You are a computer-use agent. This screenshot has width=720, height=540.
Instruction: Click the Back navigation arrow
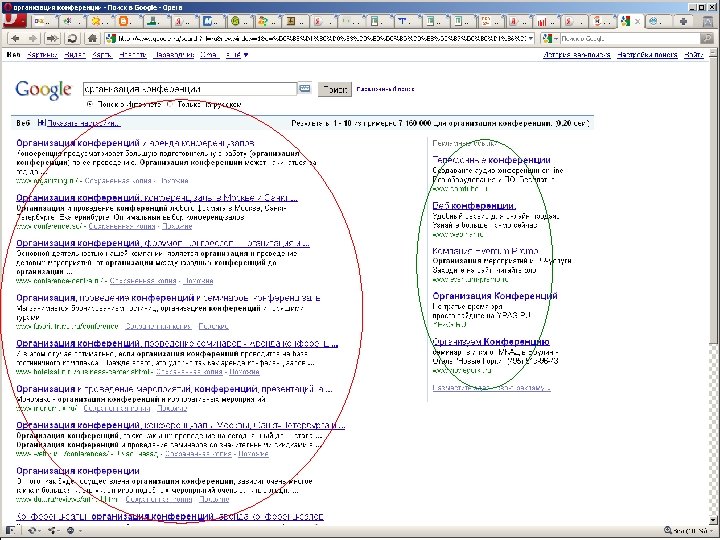(15, 39)
